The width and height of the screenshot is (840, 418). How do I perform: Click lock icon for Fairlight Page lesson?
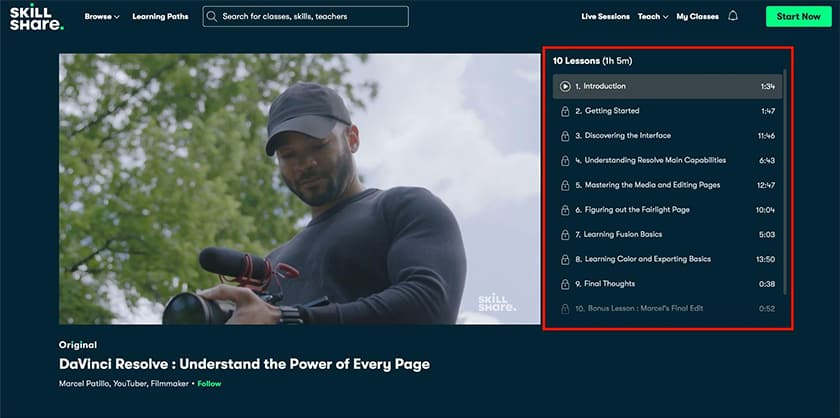(565, 210)
